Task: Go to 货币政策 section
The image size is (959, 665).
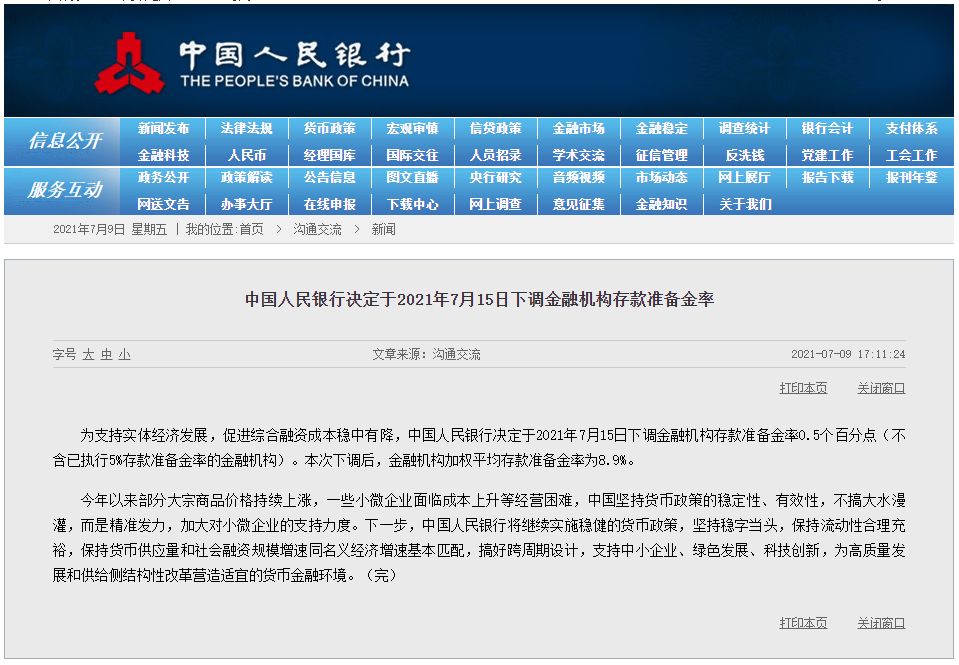Action: 330,128
